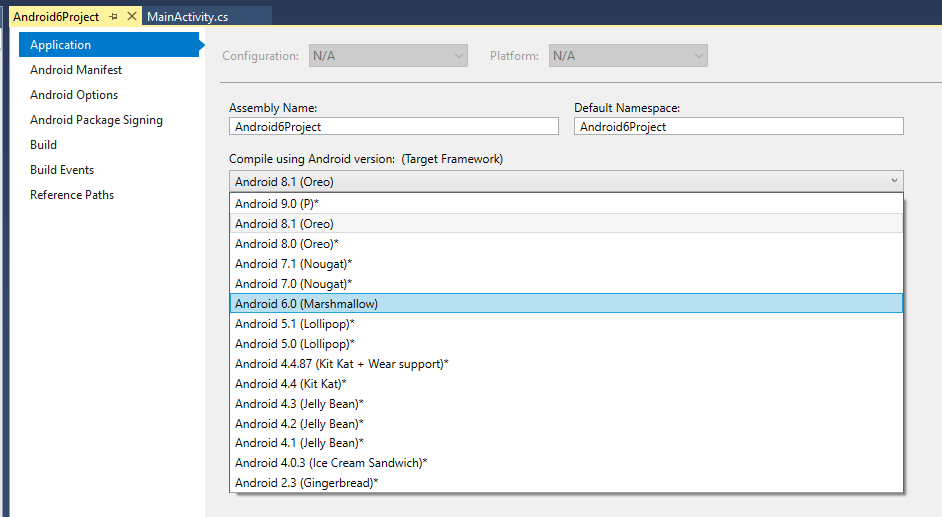
Task: Click the Default Namespace input field
Action: click(x=738, y=126)
